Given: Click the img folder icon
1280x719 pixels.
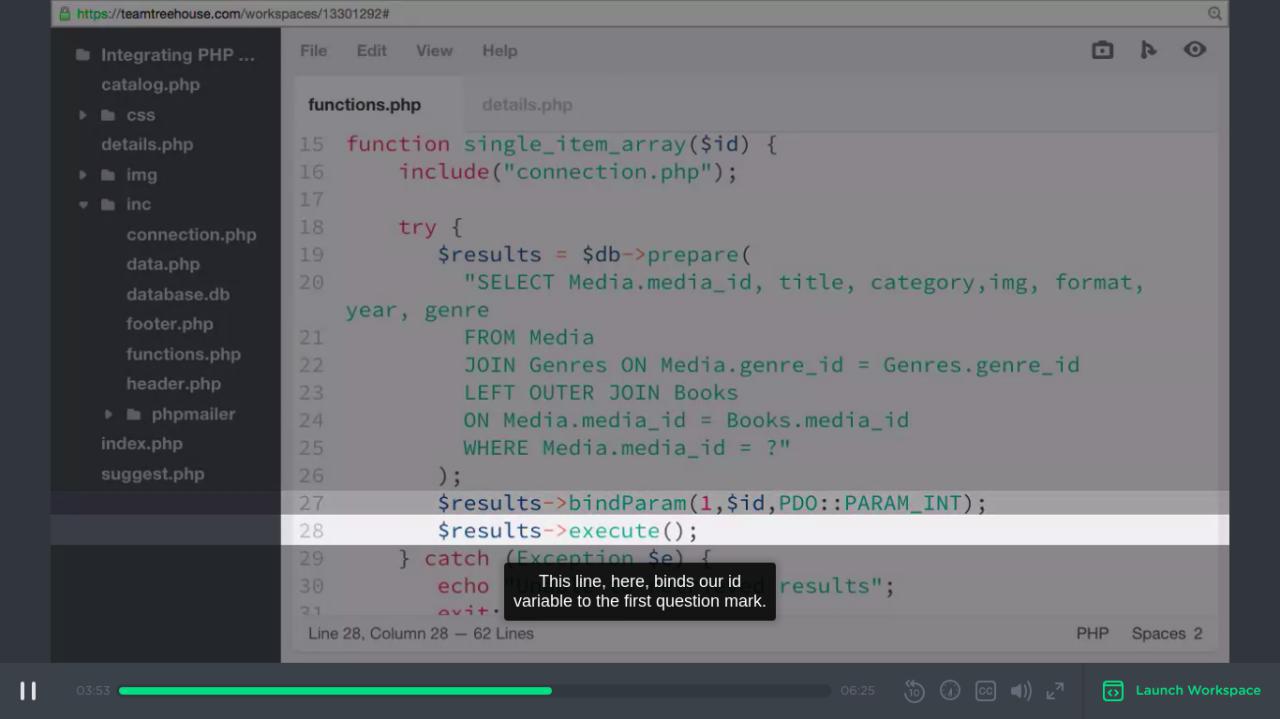Looking at the screenshot, I should coord(108,176).
